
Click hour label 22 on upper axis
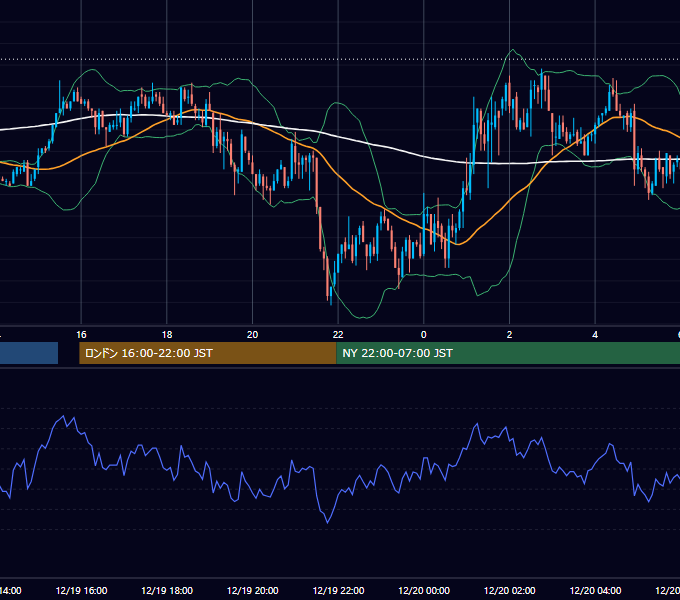(338, 335)
